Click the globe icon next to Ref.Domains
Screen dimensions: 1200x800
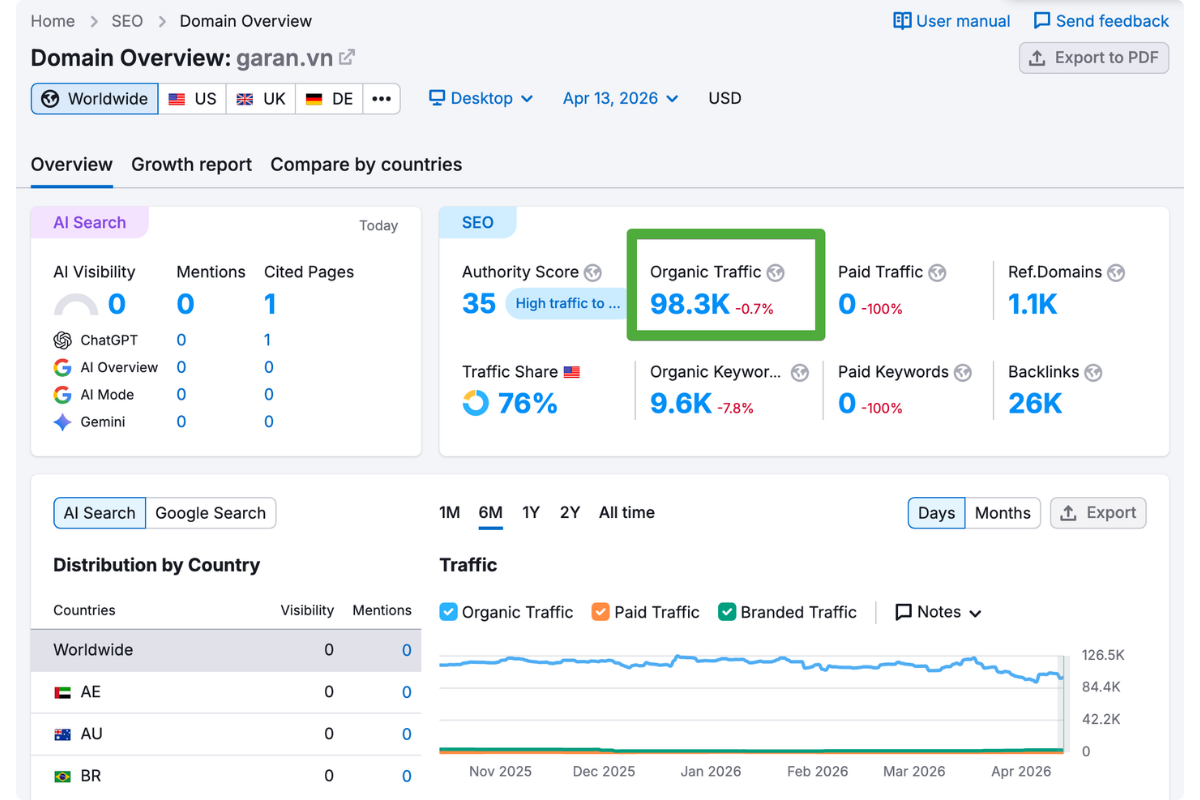point(1116,272)
